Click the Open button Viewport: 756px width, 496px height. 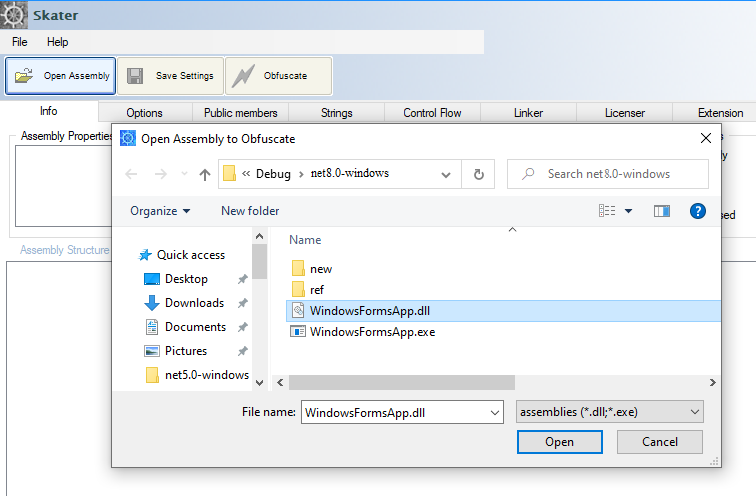pos(560,442)
